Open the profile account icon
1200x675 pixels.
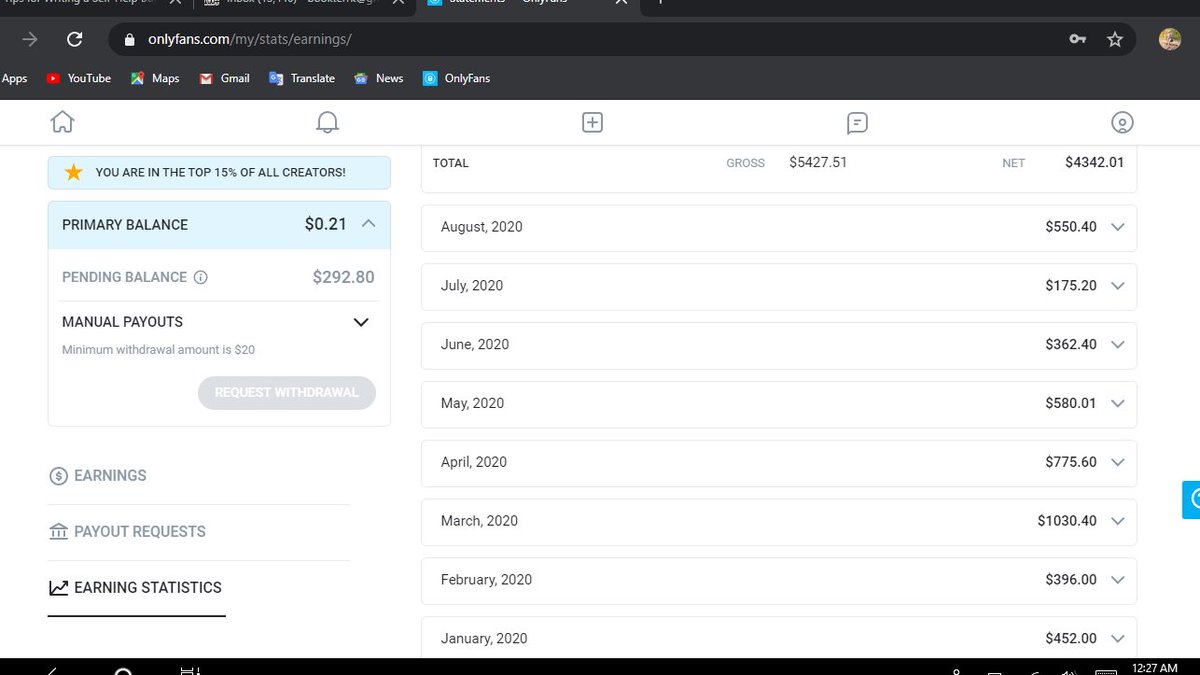click(x=1122, y=122)
